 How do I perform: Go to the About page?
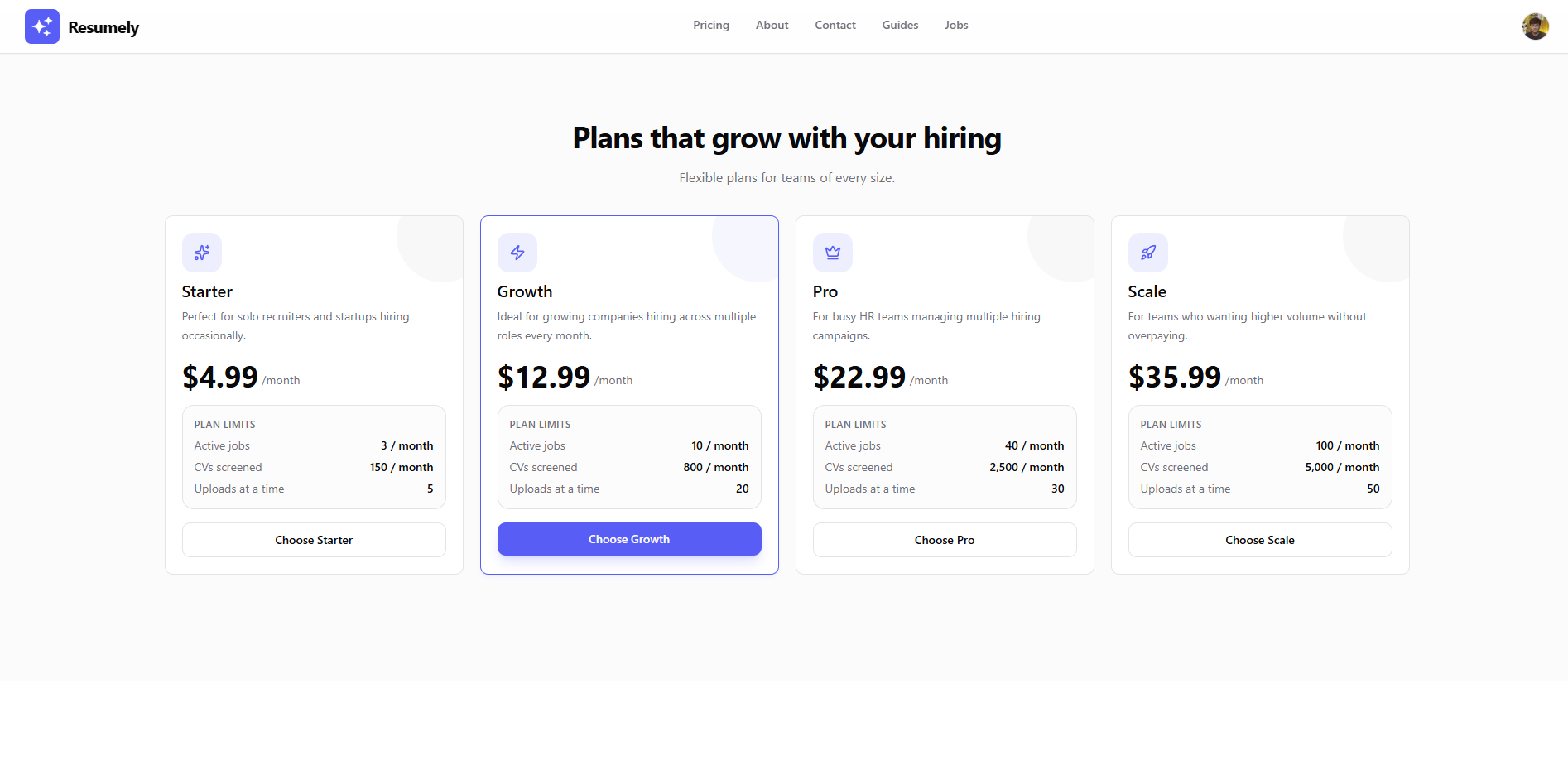pyautogui.click(x=772, y=25)
